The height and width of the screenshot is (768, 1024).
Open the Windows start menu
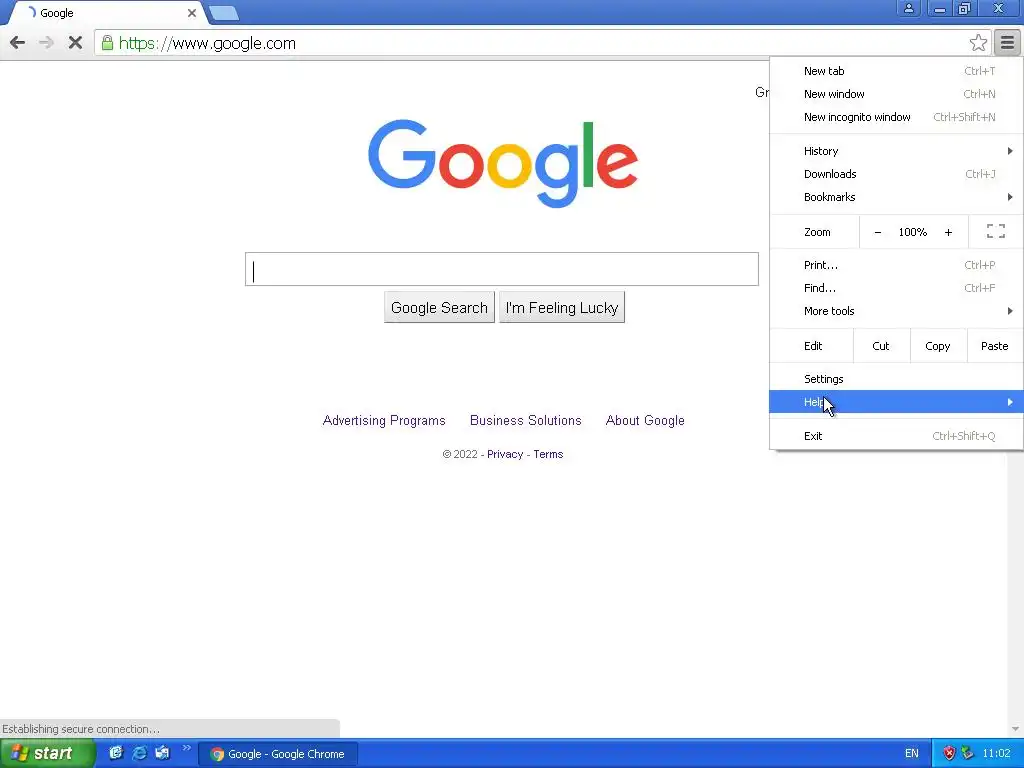(47, 754)
